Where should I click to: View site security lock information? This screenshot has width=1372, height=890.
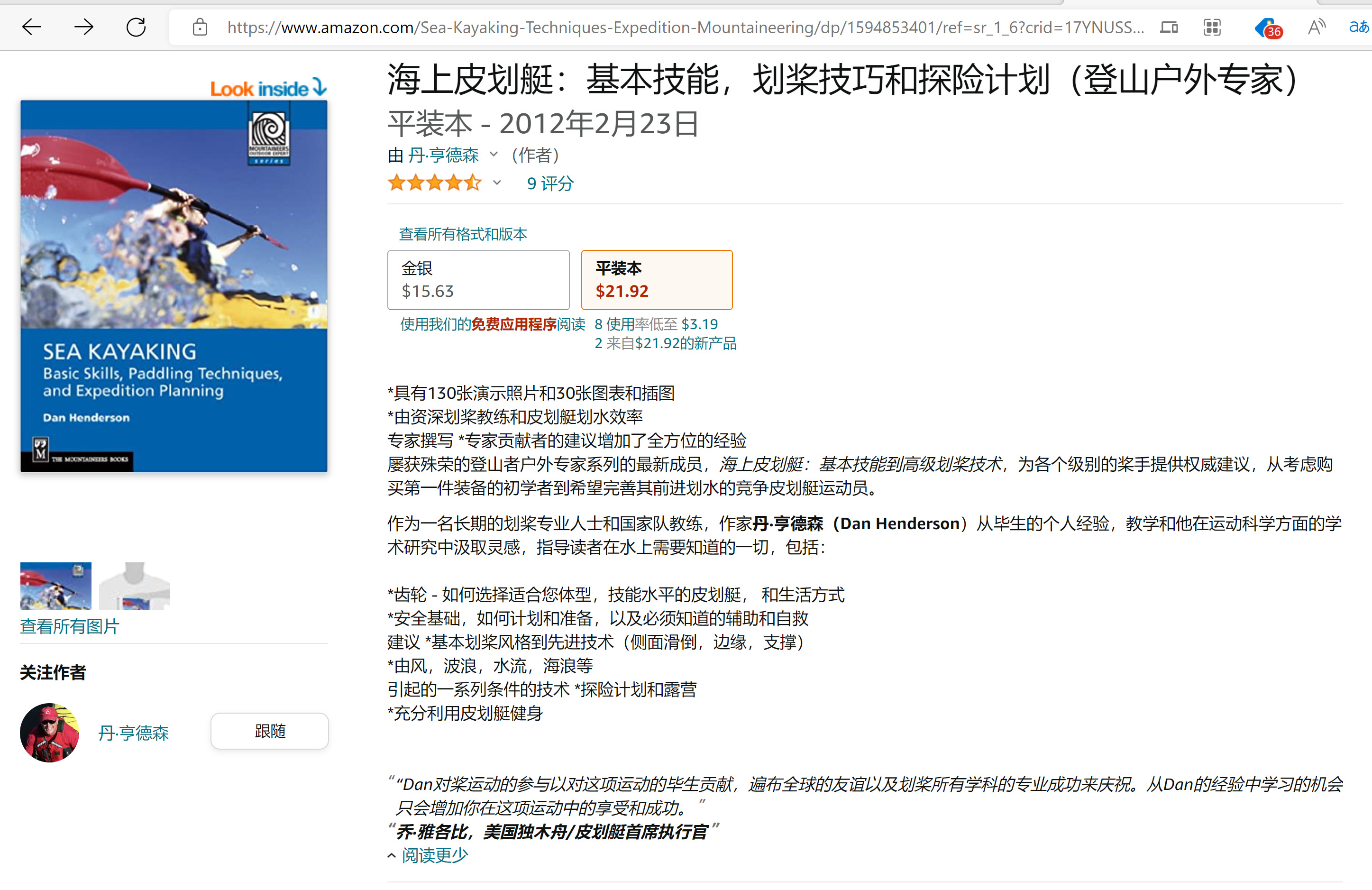[200, 27]
